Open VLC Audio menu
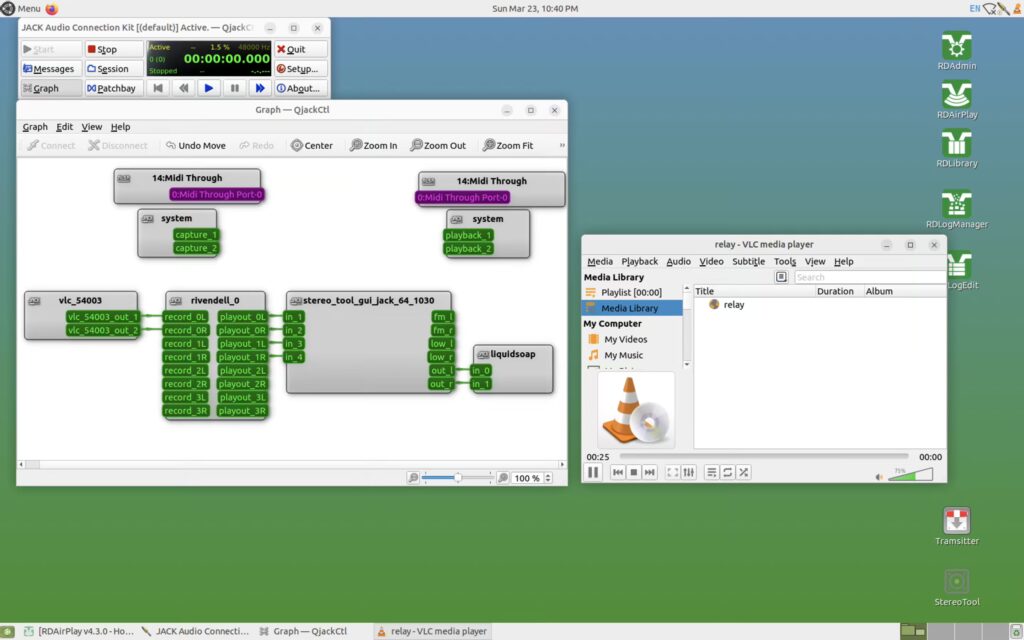Screen dimensions: 1024x640 tap(678, 261)
